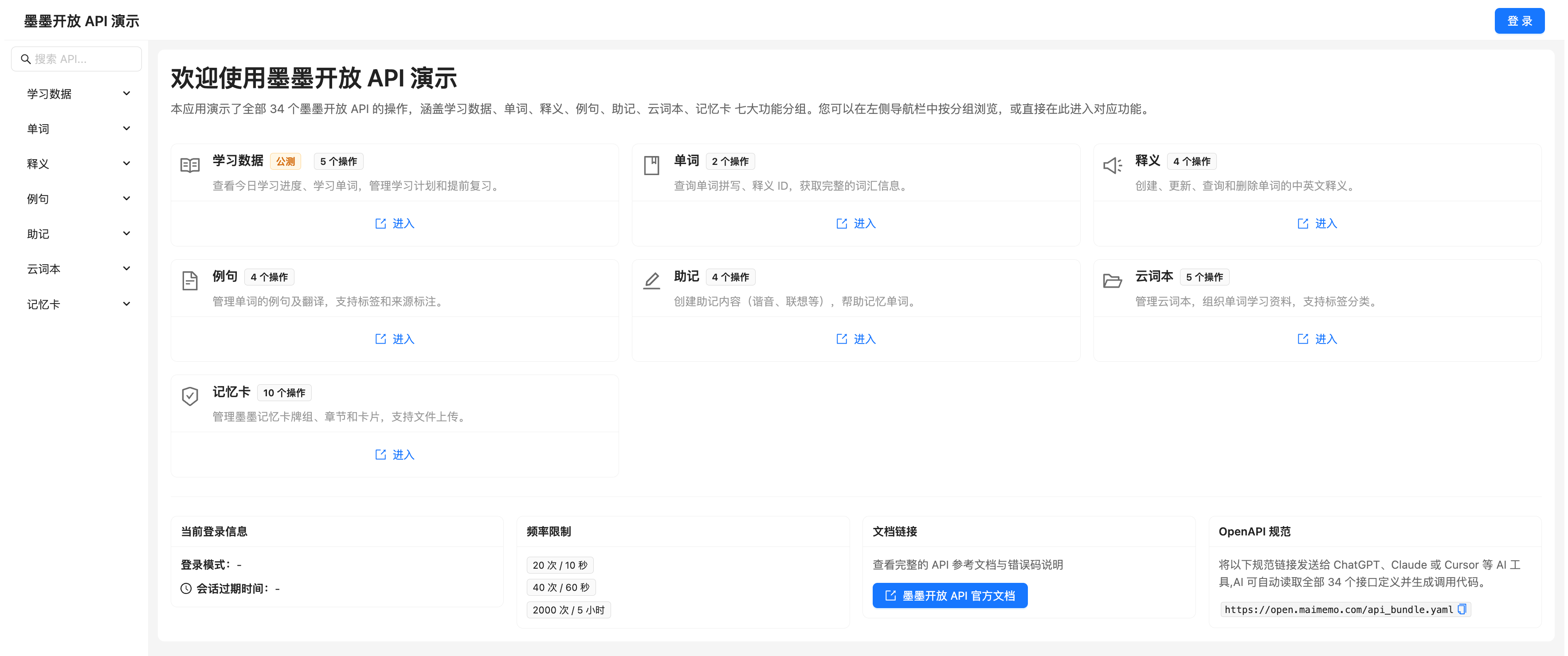The height and width of the screenshot is (656, 1568).
Task: Click the 公测 tag on 学习数据
Action: (x=286, y=161)
